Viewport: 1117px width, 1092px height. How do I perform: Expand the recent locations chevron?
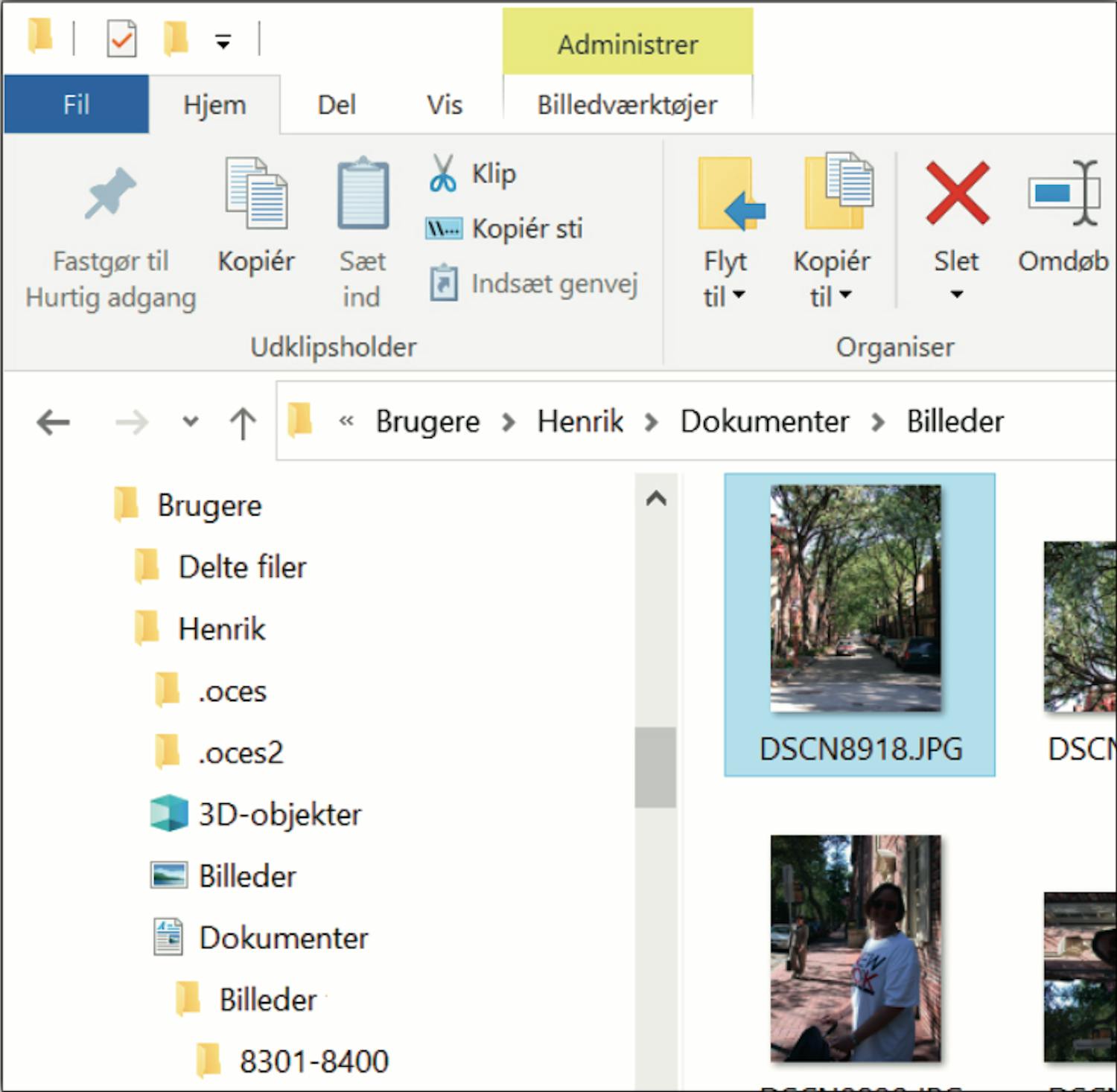pyautogui.click(x=191, y=422)
